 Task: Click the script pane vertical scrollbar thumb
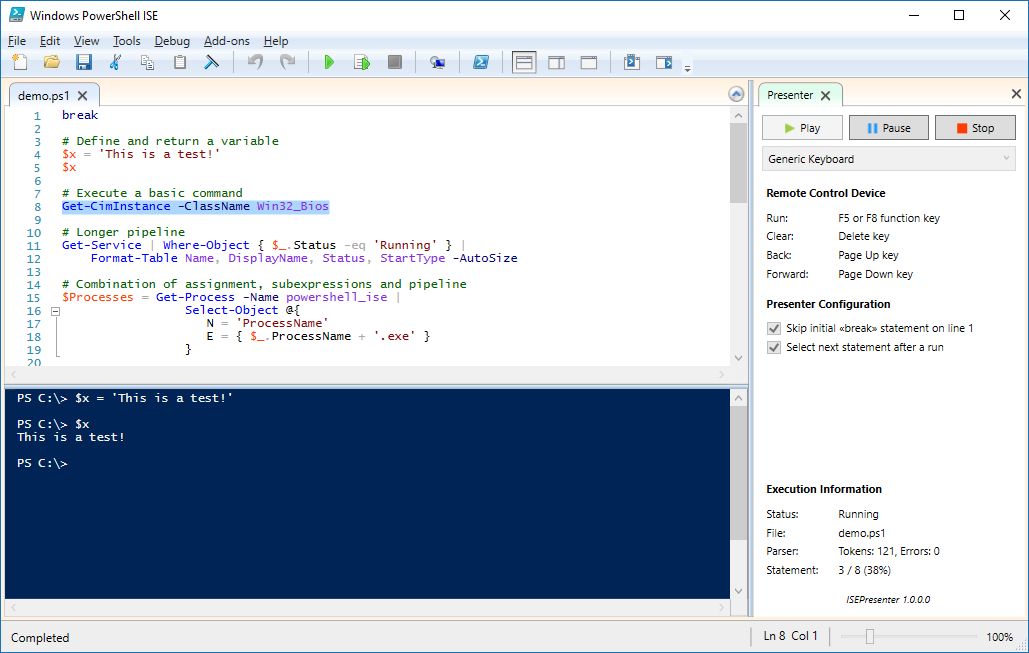click(x=738, y=163)
